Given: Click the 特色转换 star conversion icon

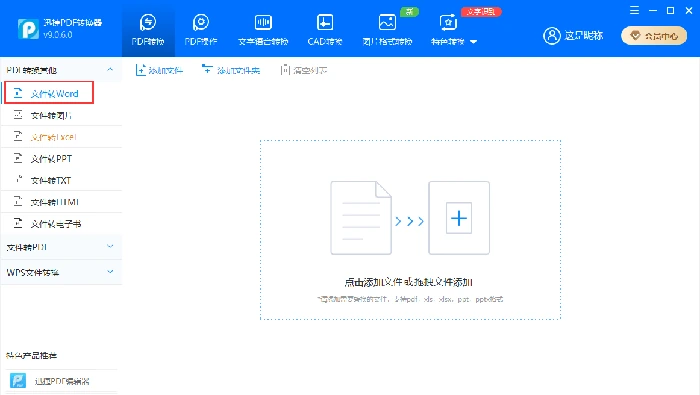Looking at the screenshot, I should point(448,22).
